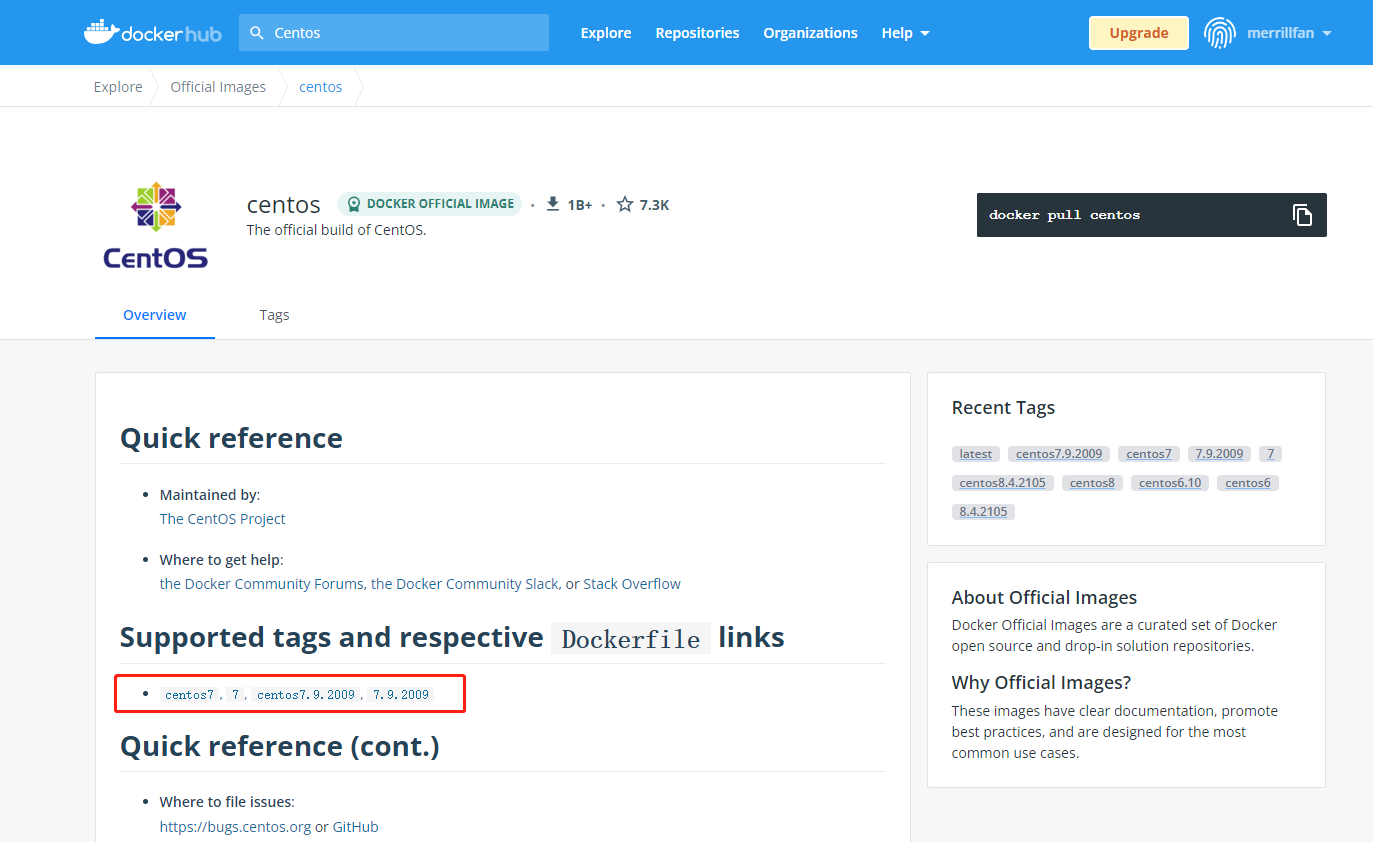
Task: Open the bugs.centos.org link
Action: coord(235,827)
